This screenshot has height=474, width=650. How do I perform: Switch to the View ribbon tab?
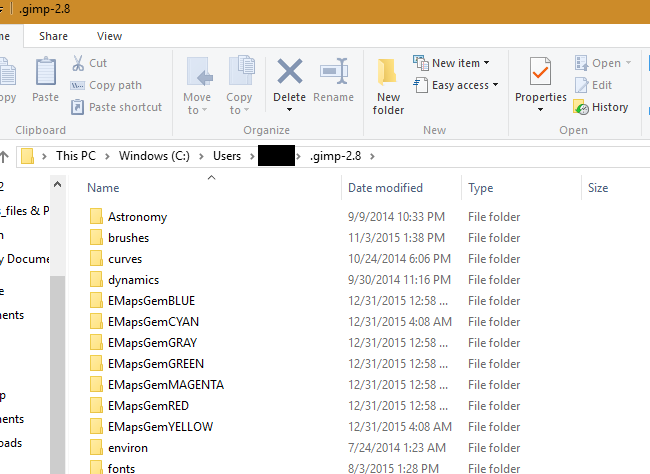[x=109, y=36]
